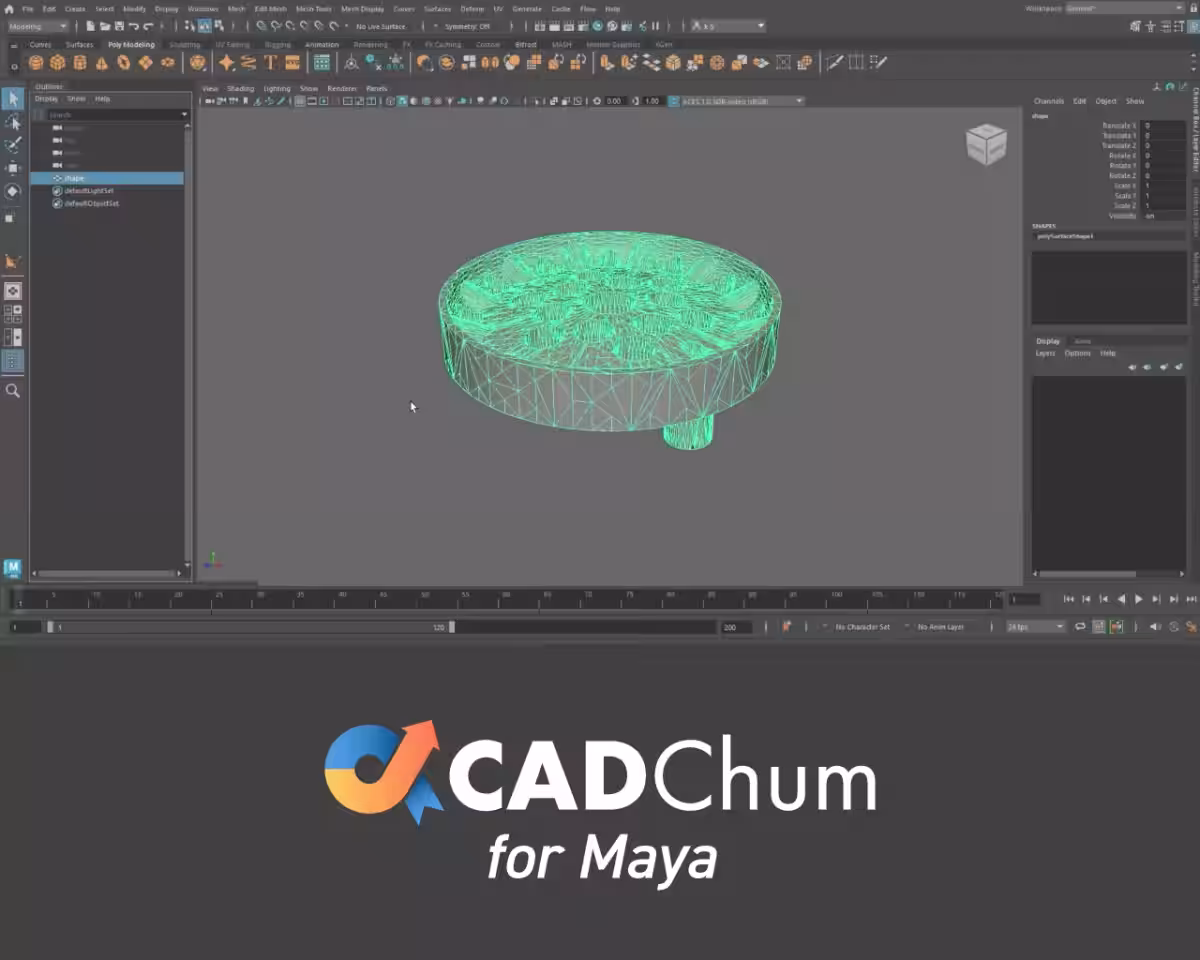Image resolution: width=1200 pixels, height=960 pixels.
Task: Select the shape row in the Outliner
Action: (107, 178)
